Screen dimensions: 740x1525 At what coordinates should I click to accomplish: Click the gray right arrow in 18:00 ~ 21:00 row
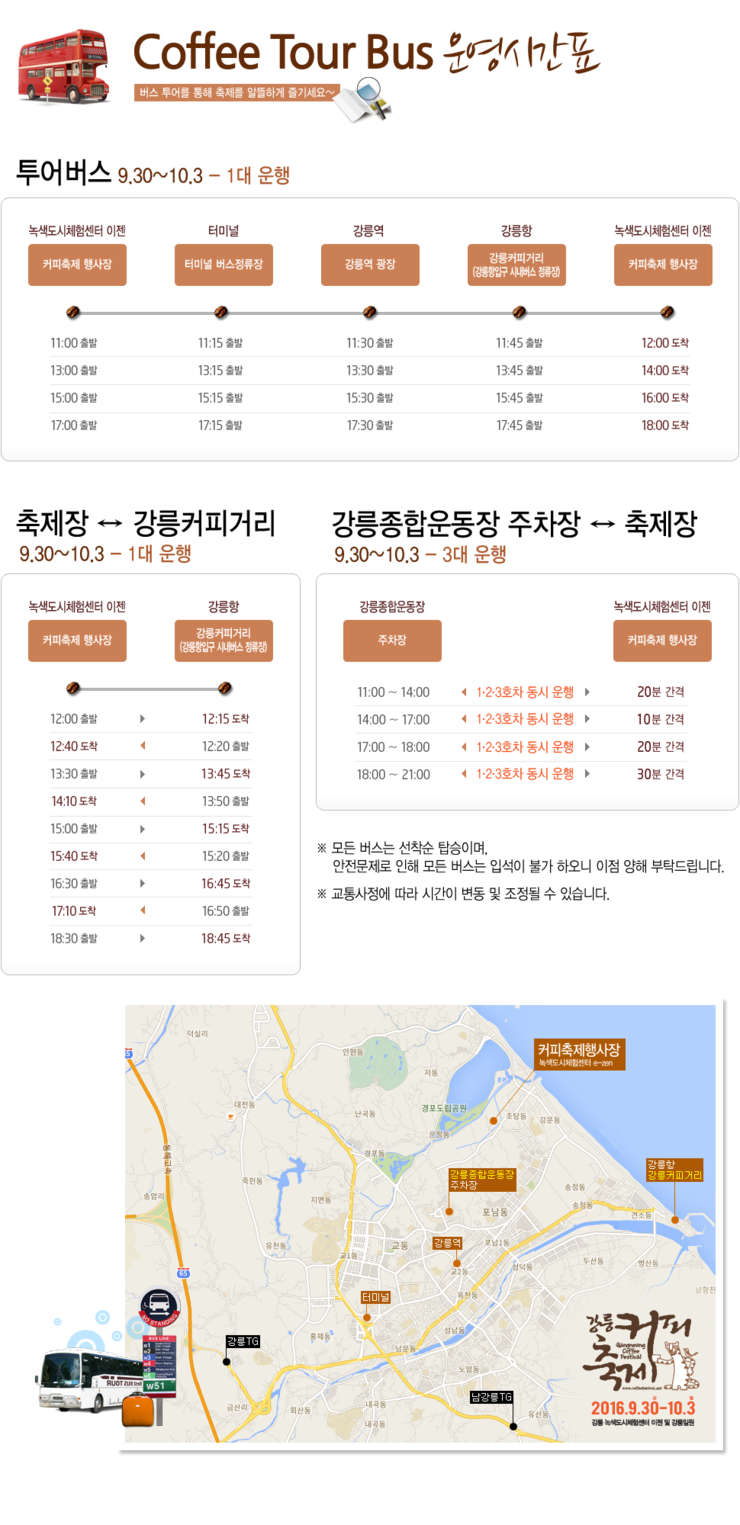point(587,774)
